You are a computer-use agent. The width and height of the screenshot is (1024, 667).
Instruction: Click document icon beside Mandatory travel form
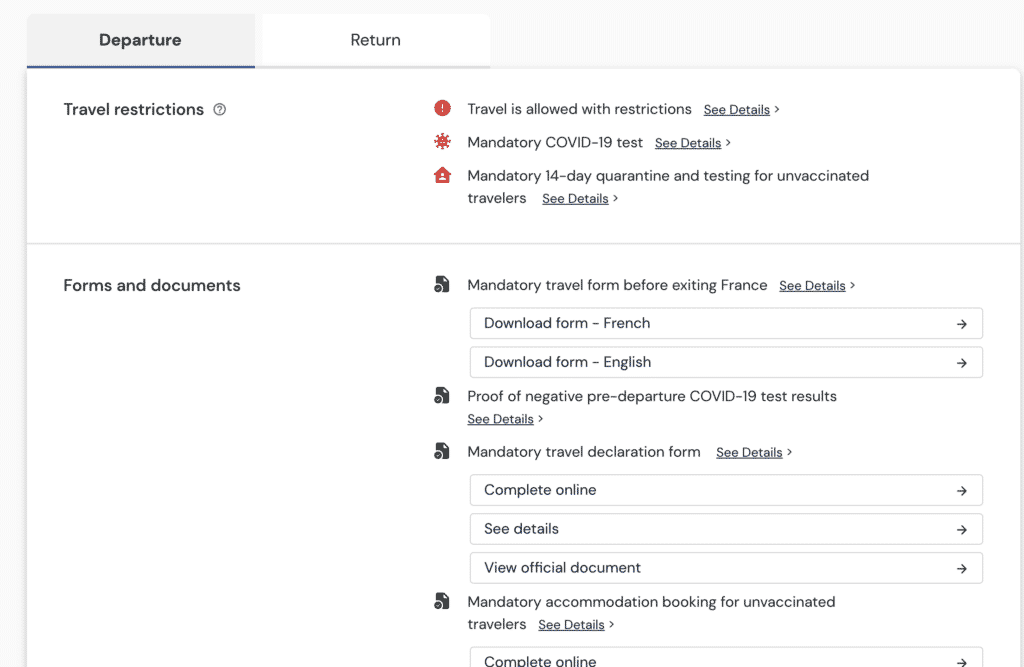click(x=442, y=286)
